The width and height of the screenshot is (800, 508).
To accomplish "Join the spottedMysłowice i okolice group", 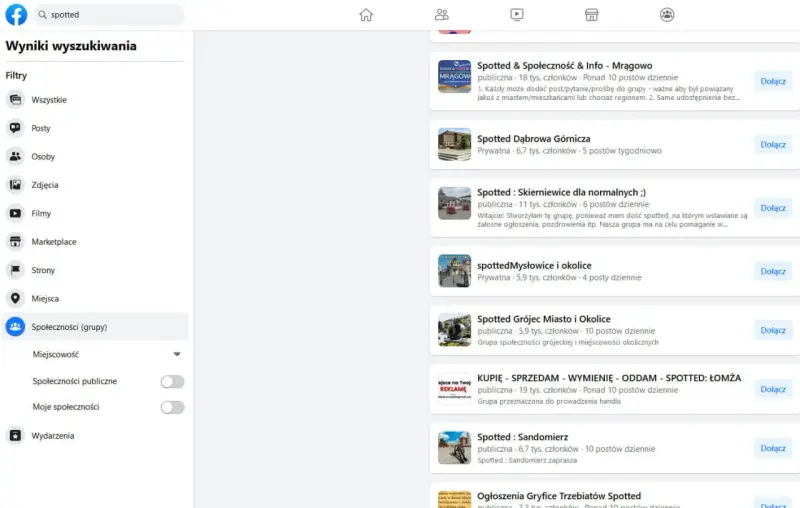I will (x=773, y=271).
